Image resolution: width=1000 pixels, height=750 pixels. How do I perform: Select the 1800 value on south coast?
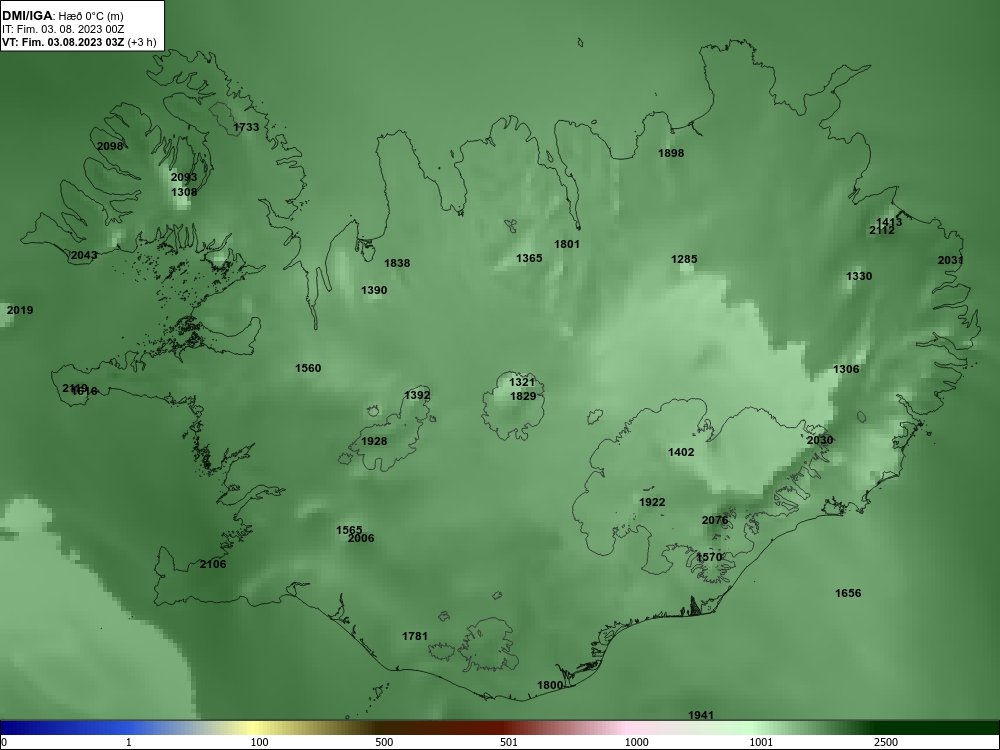point(550,685)
